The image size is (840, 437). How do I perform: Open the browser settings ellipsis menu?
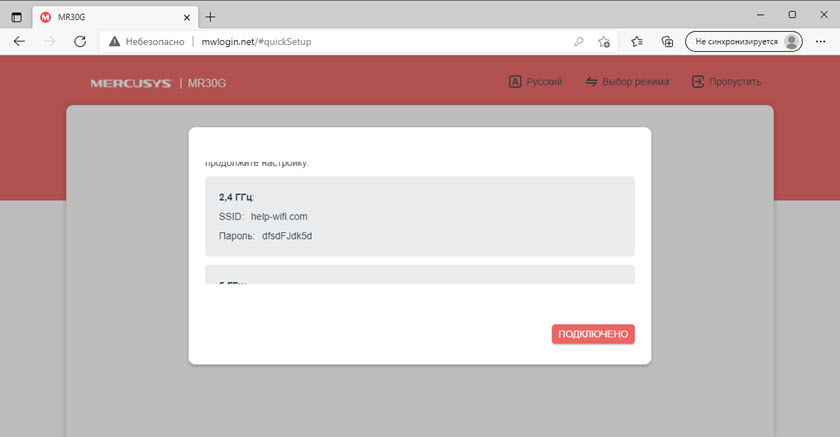tap(822, 41)
